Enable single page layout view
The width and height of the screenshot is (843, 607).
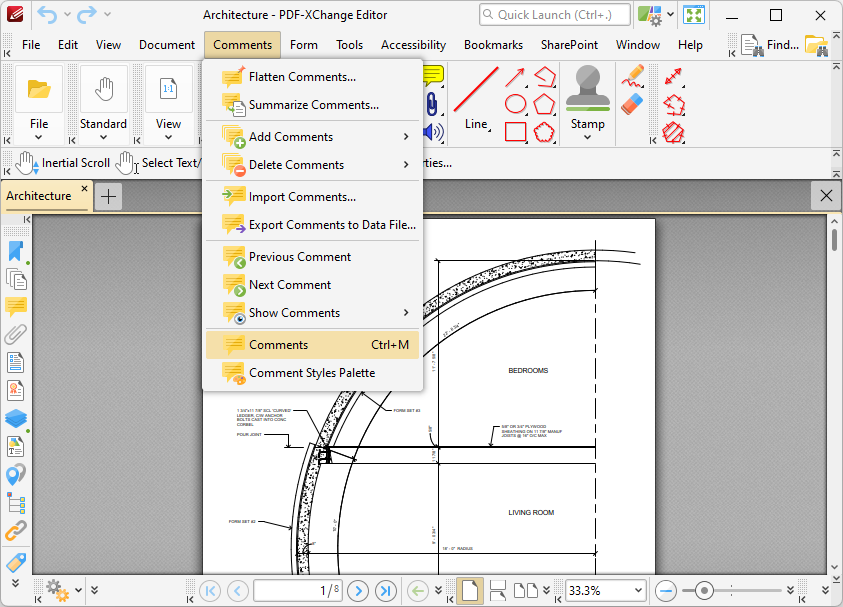point(470,590)
